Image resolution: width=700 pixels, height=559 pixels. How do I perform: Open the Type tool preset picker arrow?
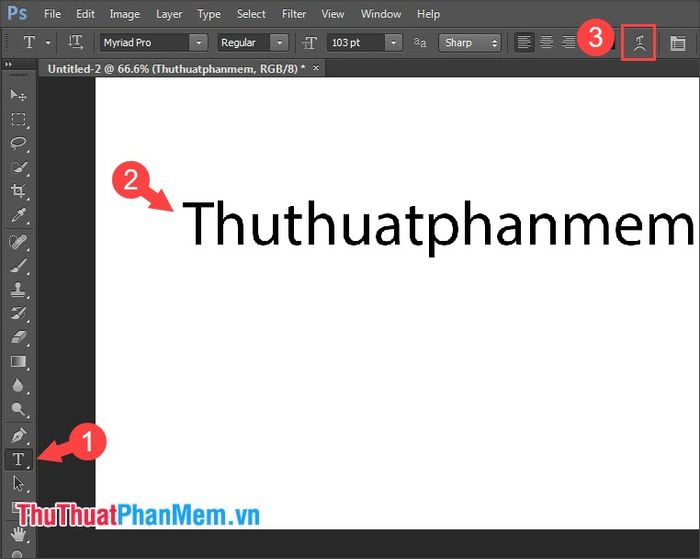(48, 43)
